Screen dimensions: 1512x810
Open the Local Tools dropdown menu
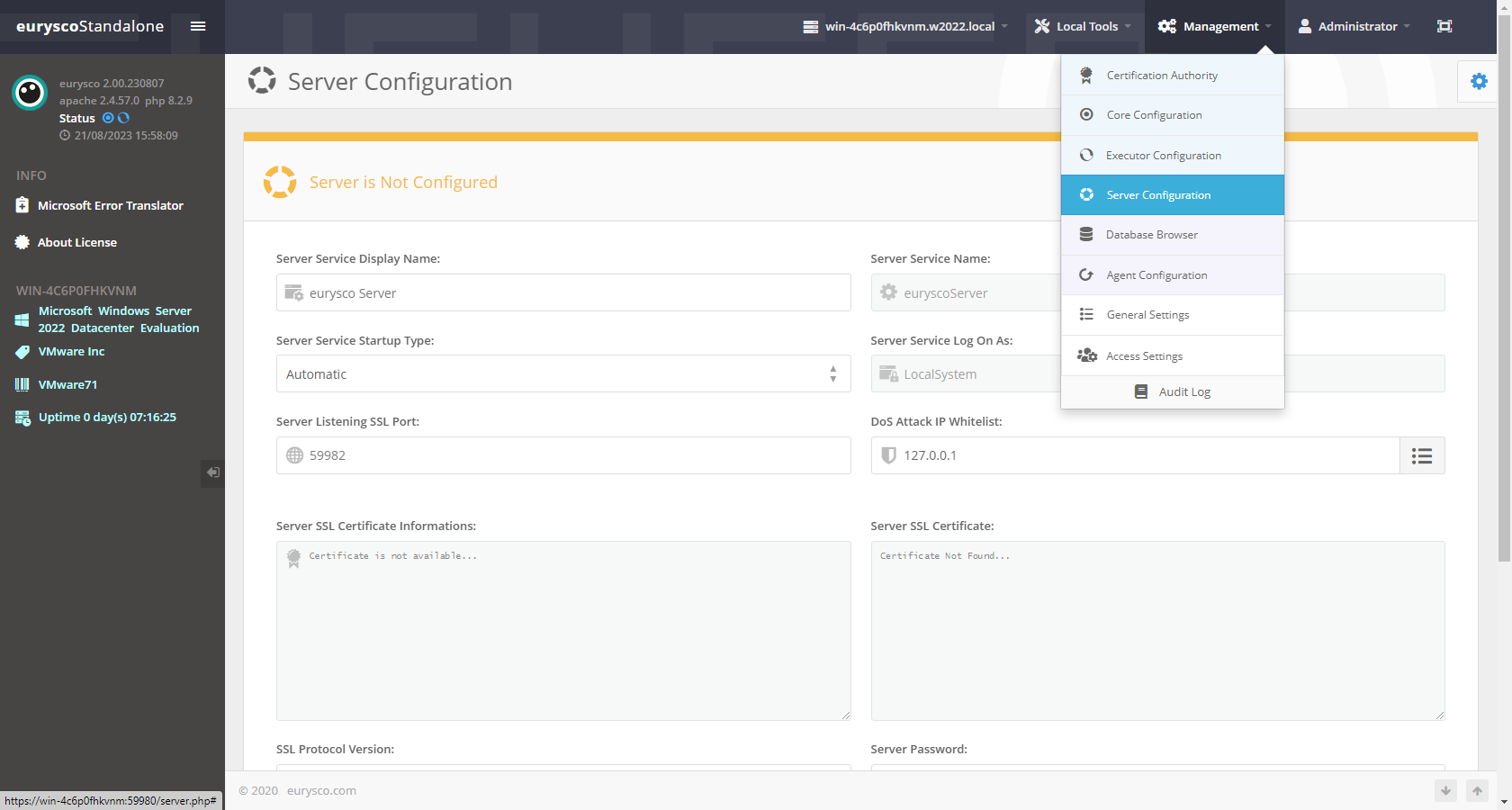pos(1083,26)
